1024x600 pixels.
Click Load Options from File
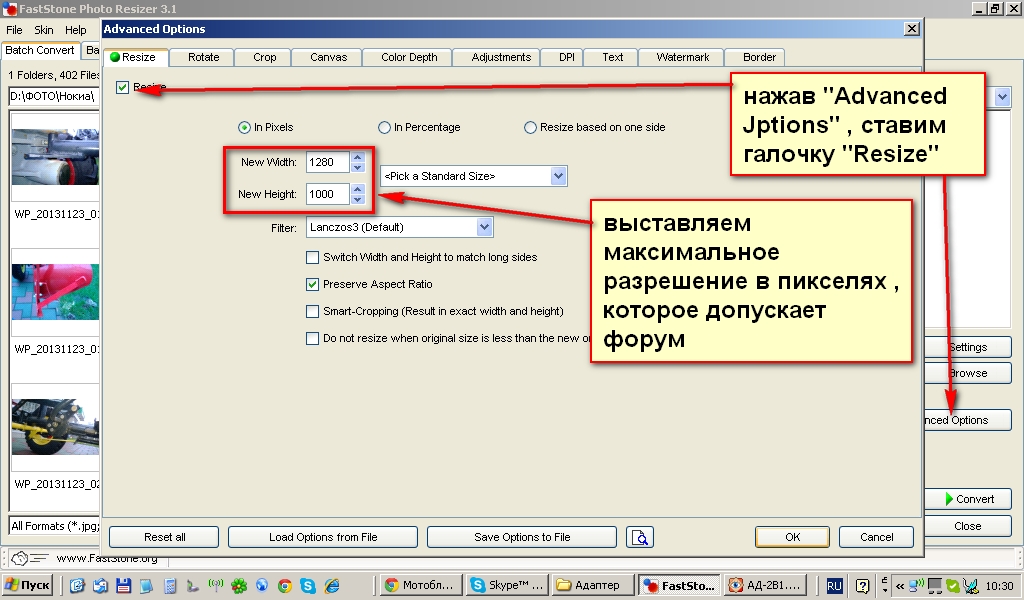(323, 537)
